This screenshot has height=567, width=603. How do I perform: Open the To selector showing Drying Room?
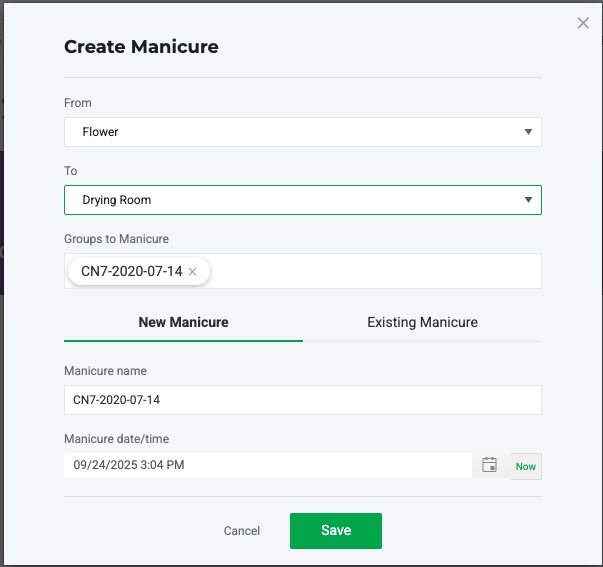[290, 200]
